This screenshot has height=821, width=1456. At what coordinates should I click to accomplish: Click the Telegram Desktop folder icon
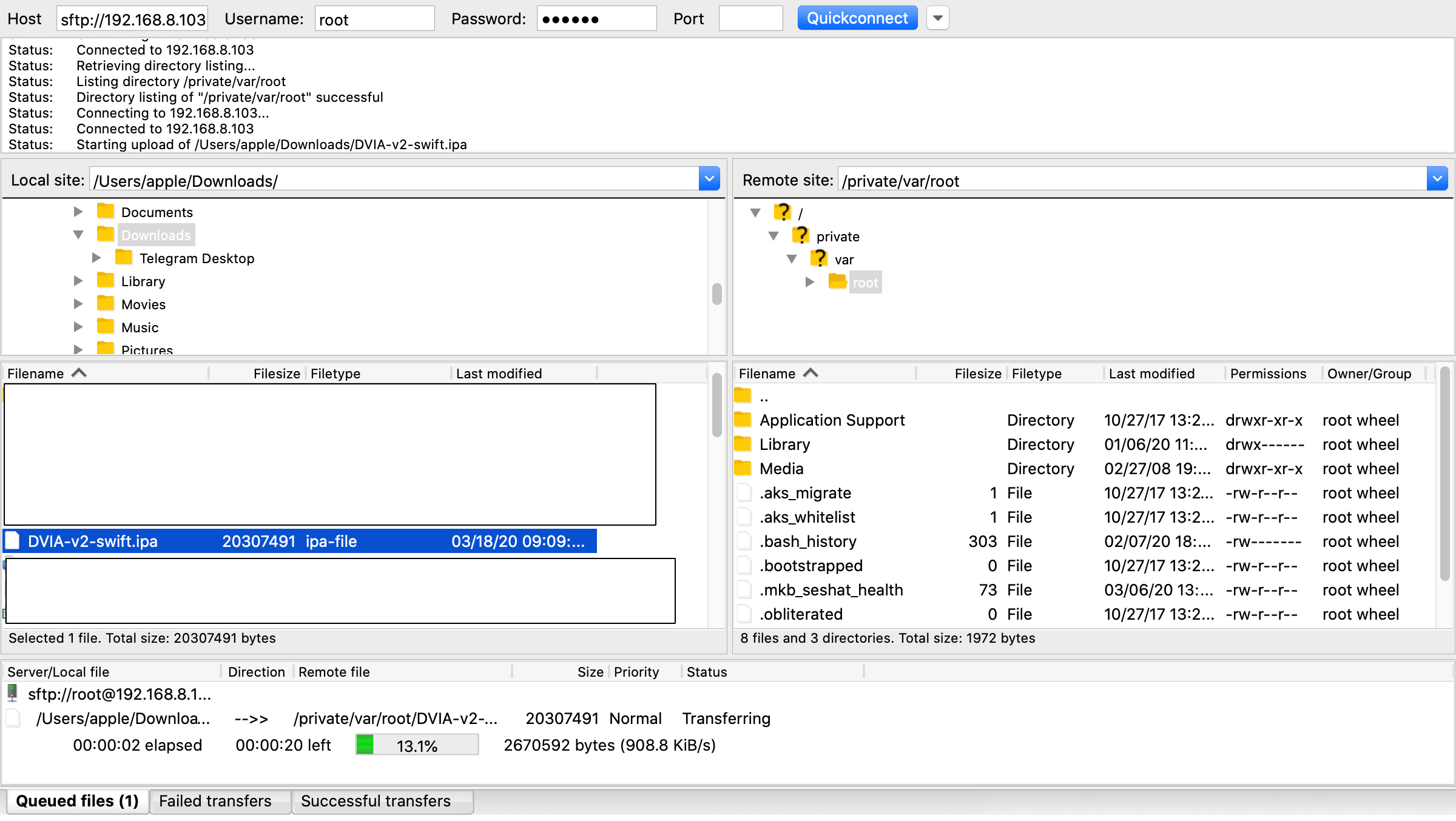(124, 258)
